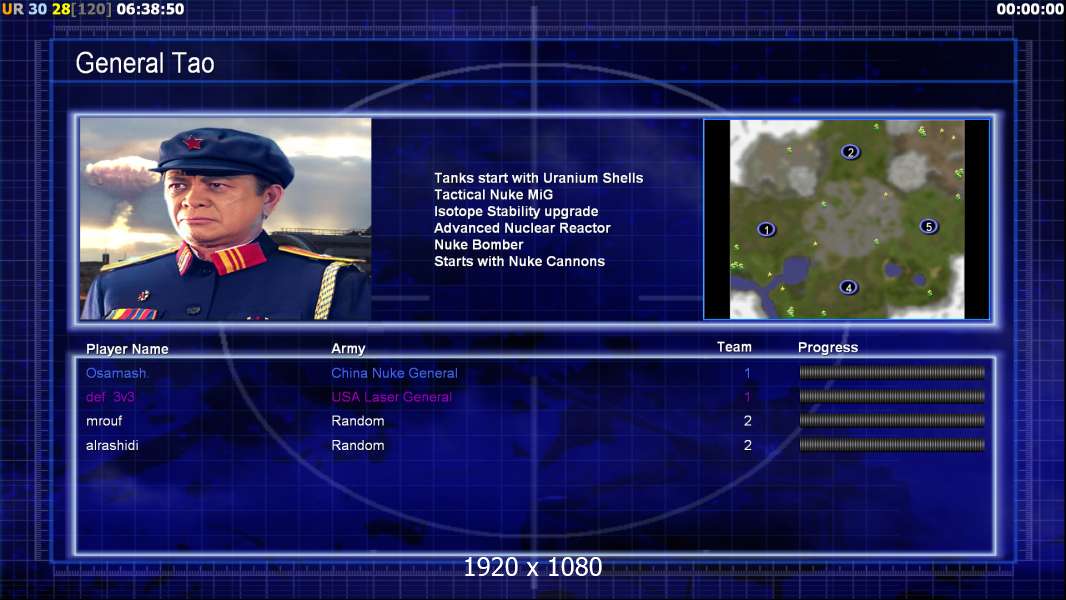
Task: Click the def_3v3 loading progress bar
Action: (x=892, y=396)
